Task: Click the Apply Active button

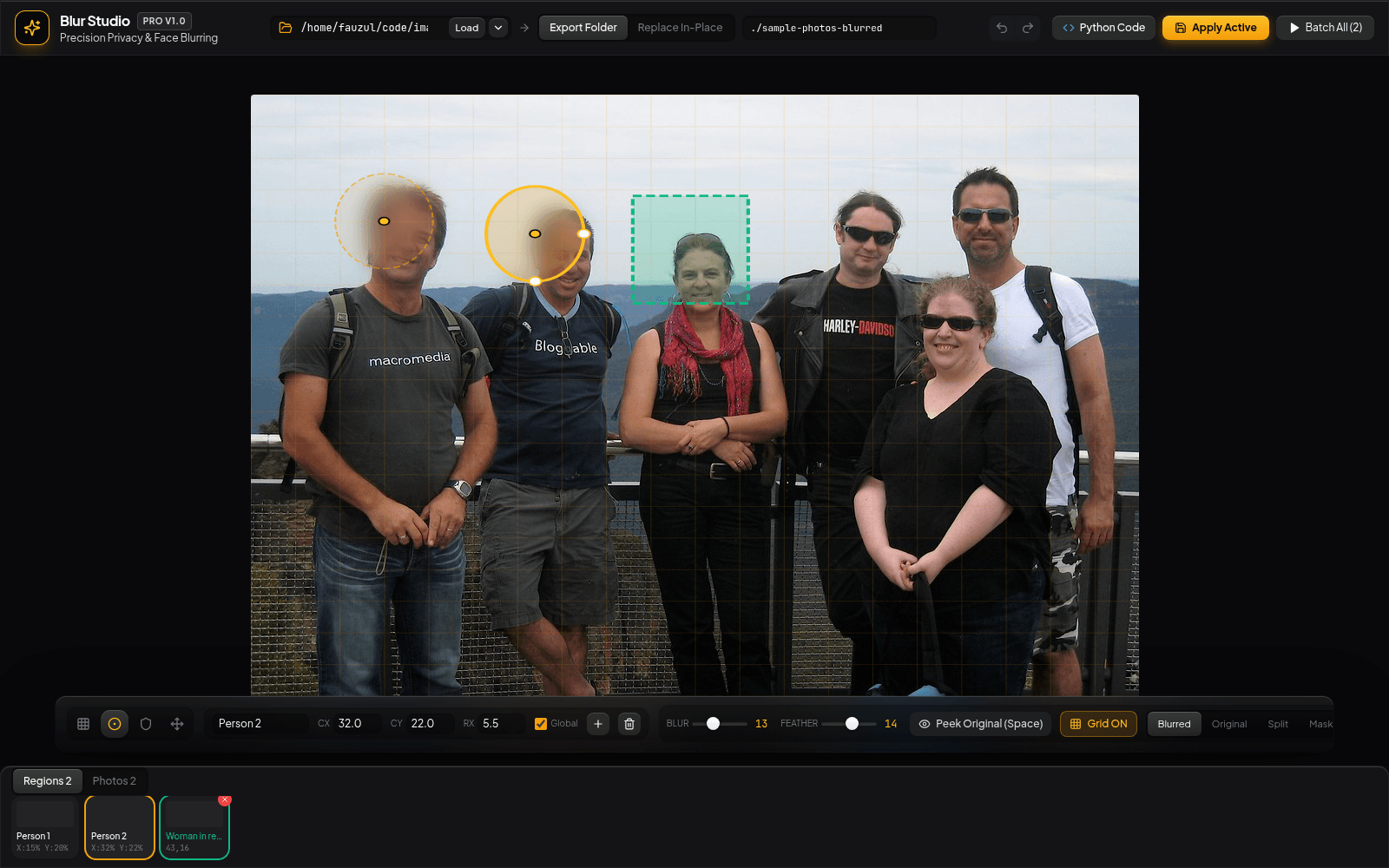Action: (x=1215, y=28)
